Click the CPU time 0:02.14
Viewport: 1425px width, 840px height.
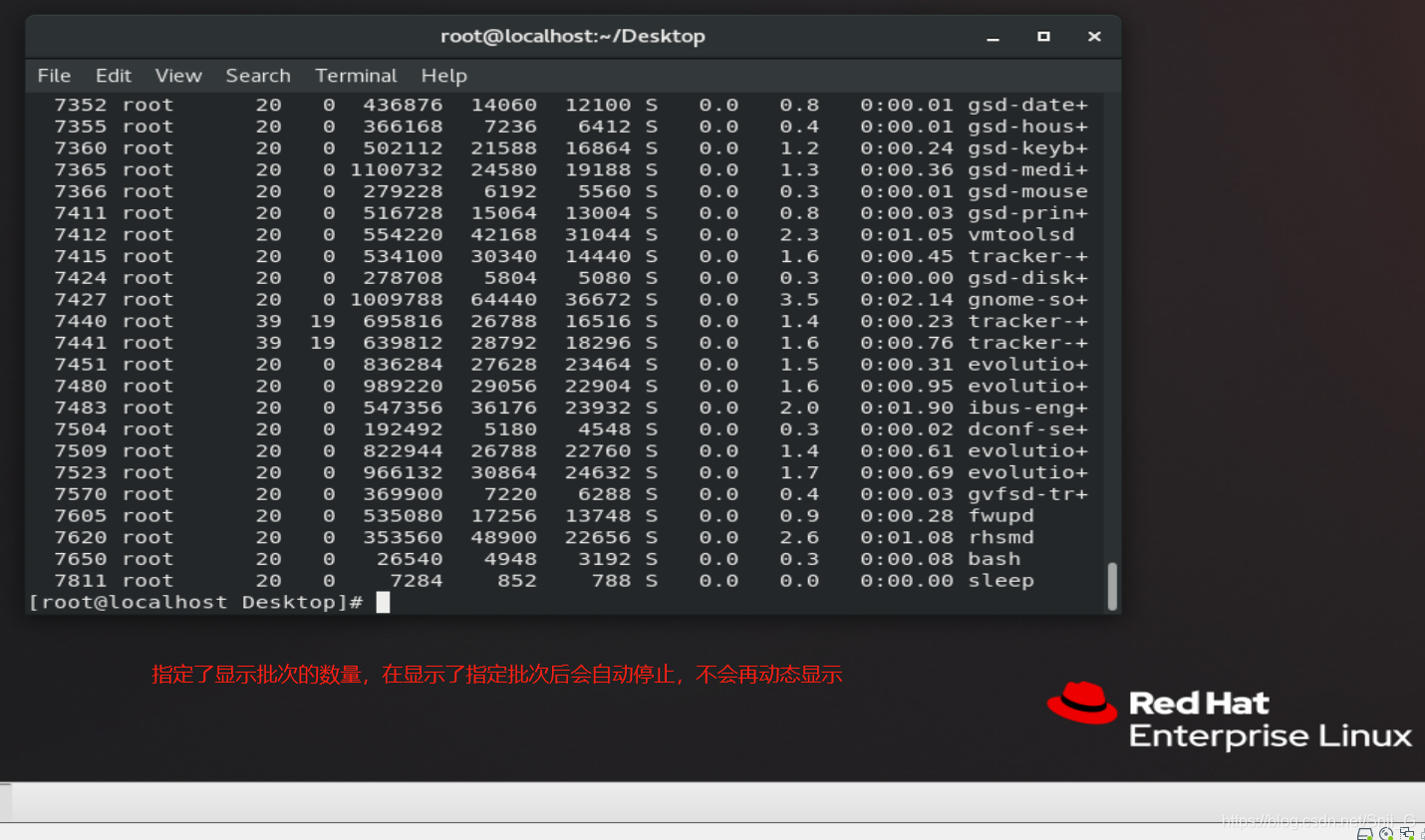tap(907, 299)
